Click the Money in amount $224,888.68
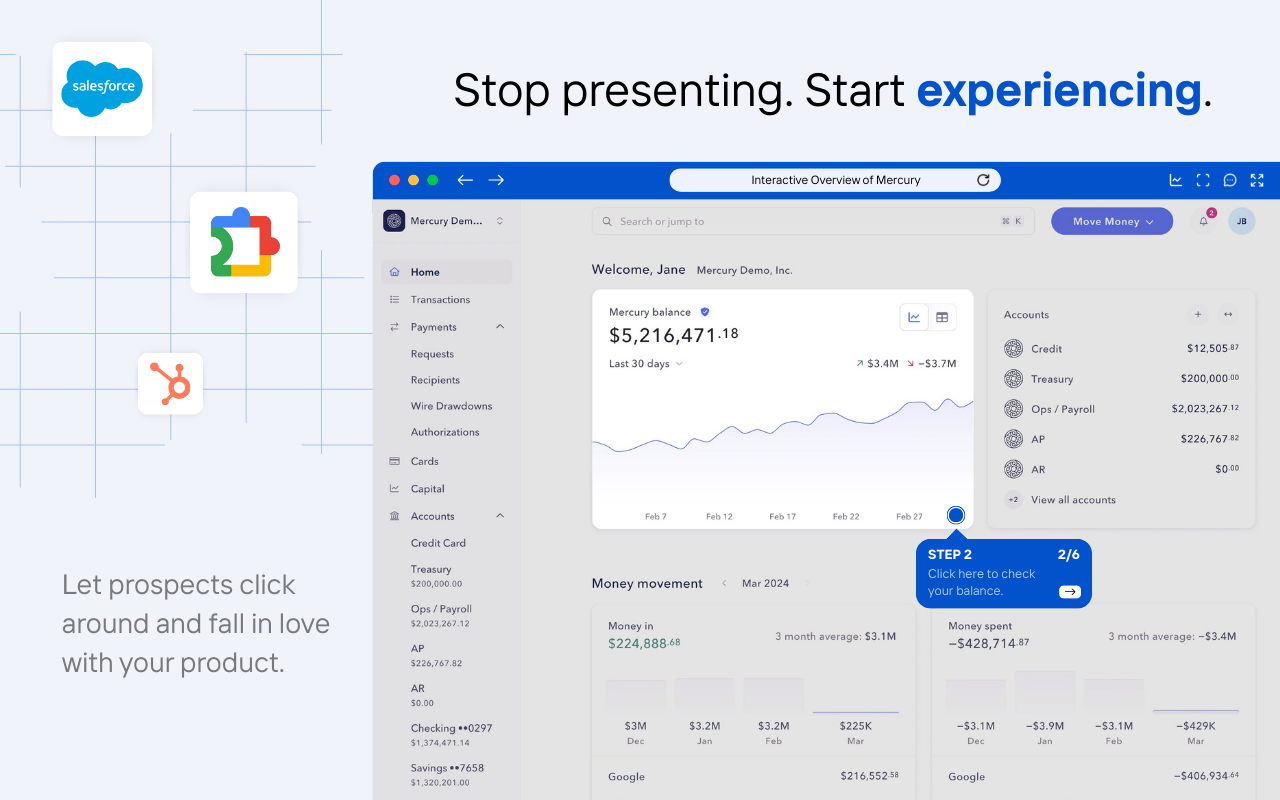 pos(644,643)
